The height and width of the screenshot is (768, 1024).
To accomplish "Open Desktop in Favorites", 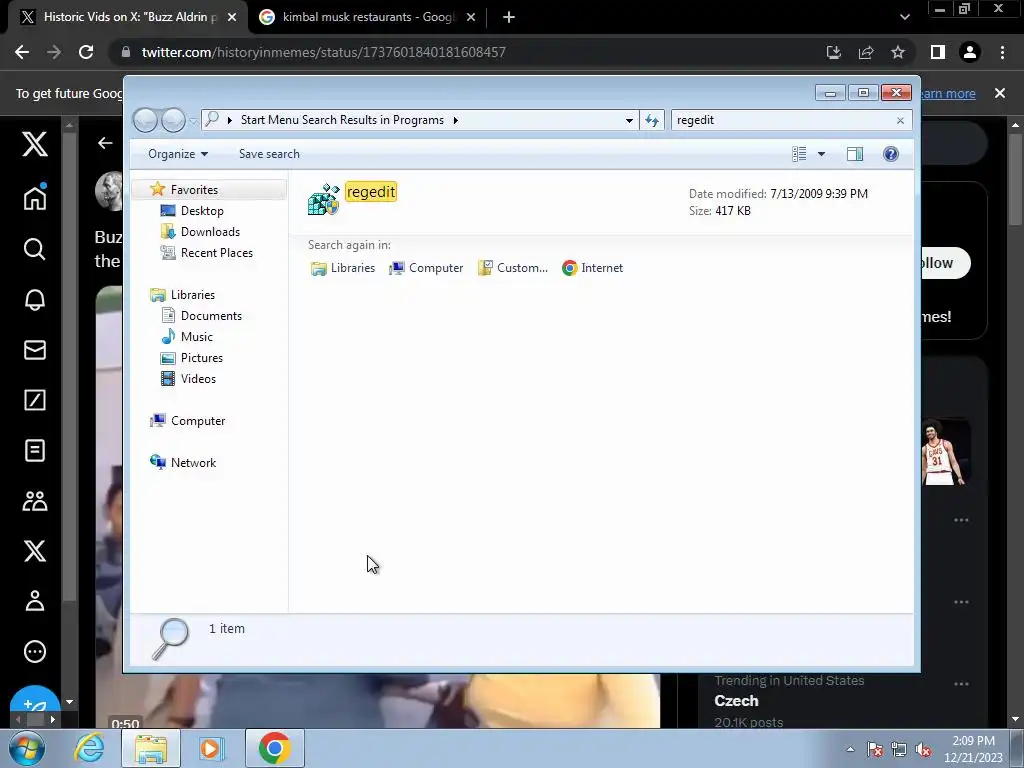I will point(202,211).
